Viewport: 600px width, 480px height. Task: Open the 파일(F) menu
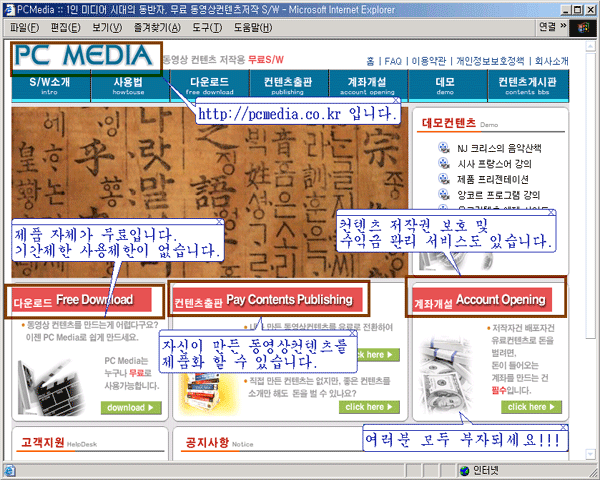24,28
